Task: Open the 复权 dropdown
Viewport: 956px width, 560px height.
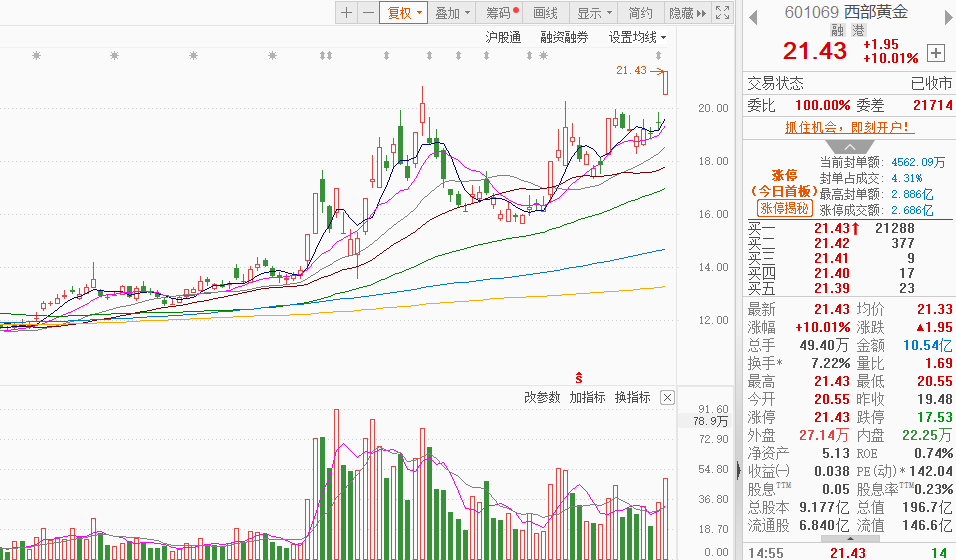Action: pos(404,13)
